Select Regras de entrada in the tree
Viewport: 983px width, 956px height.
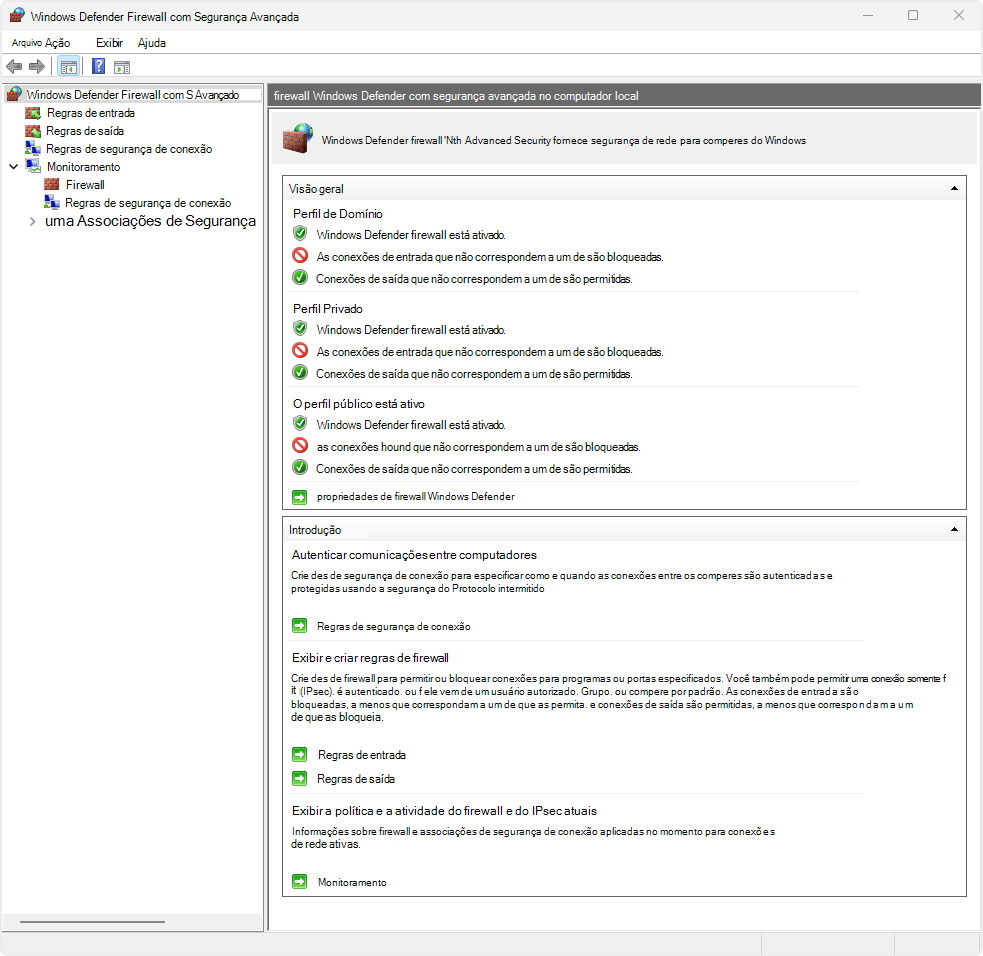91,113
